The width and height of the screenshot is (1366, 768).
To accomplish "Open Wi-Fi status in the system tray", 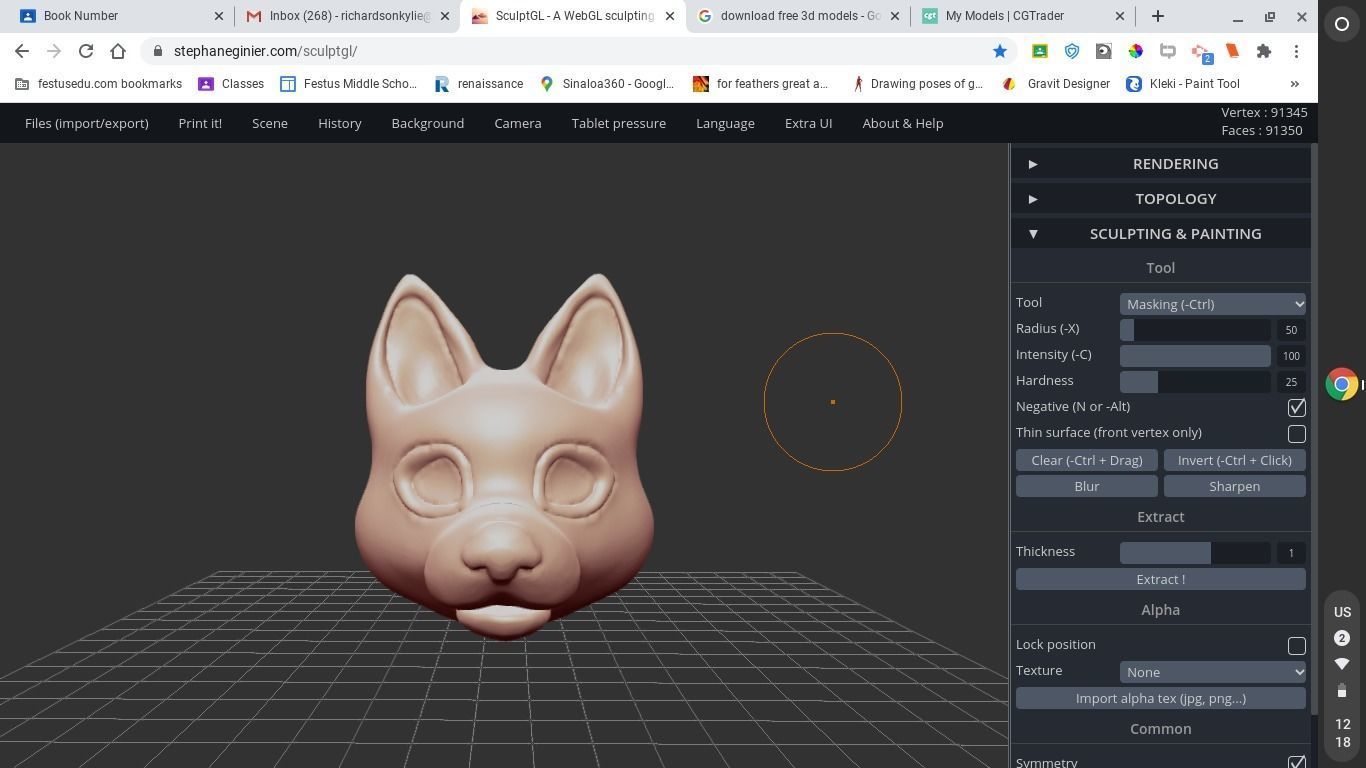I will [1342, 664].
